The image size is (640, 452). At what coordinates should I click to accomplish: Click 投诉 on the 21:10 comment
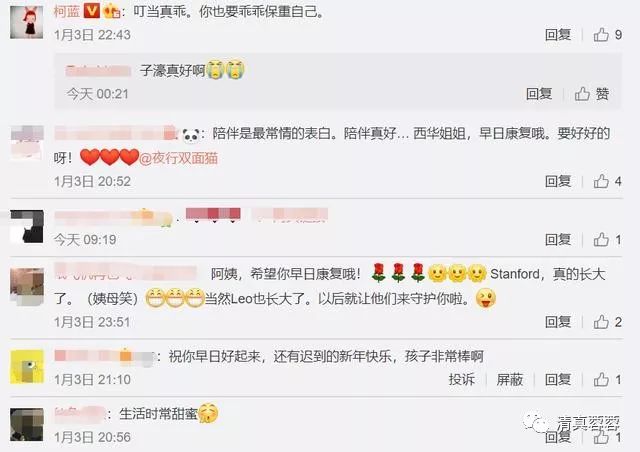pyautogui.click(x=462, y=380)
